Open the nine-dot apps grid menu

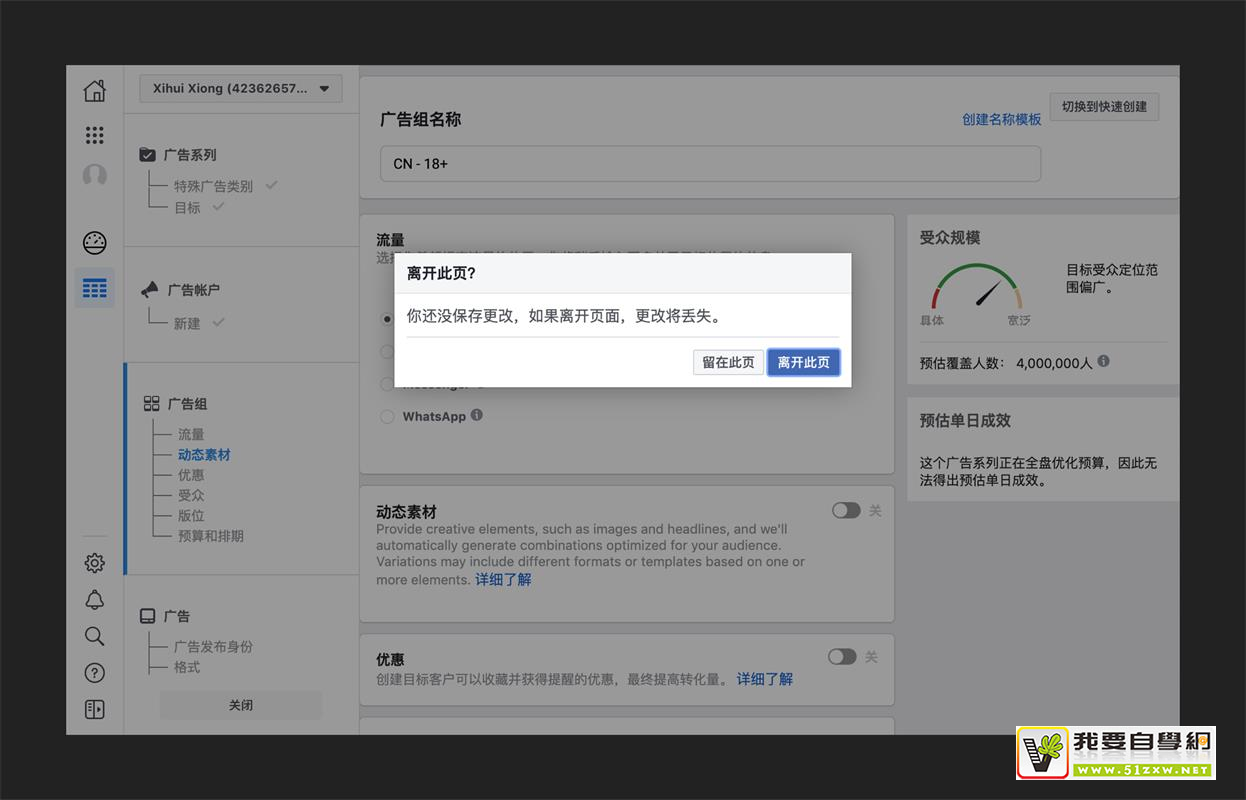(94, 135)
